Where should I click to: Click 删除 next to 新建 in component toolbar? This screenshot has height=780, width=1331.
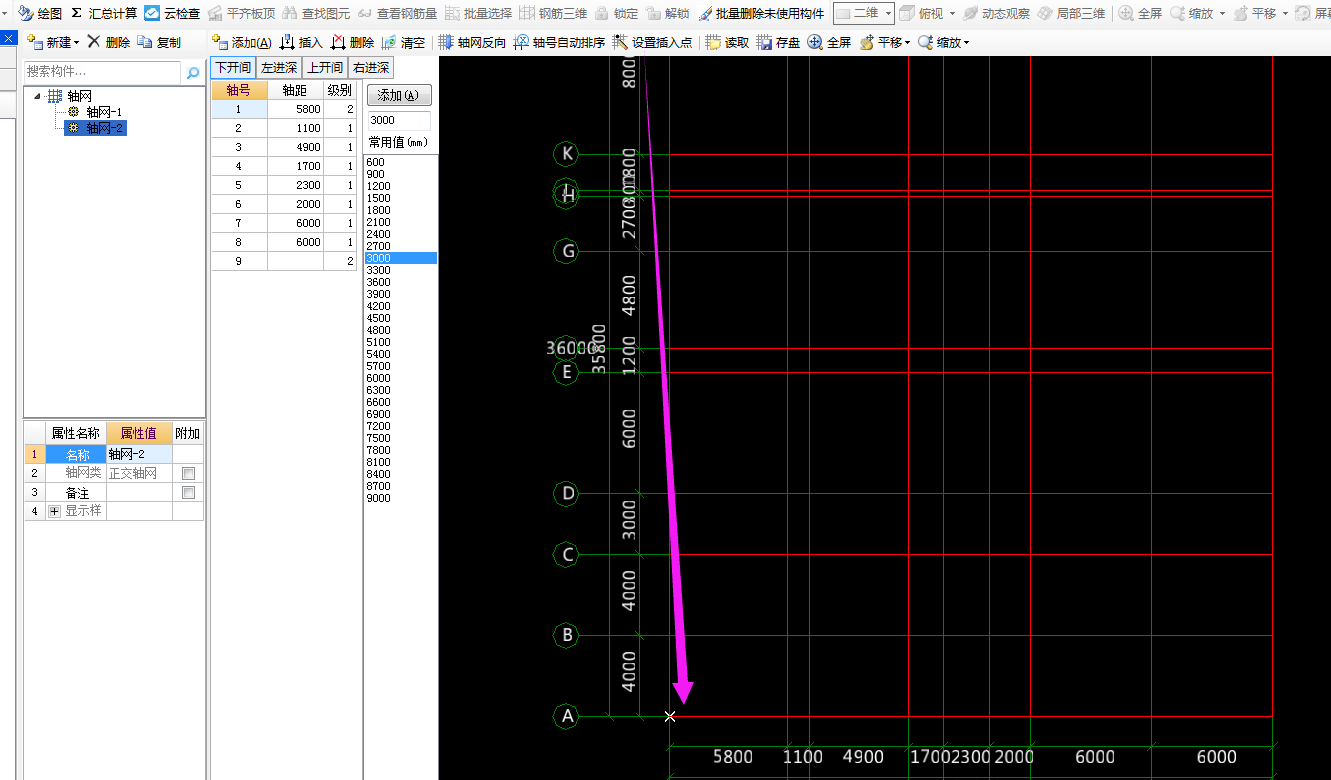click(x=108, y=43)
